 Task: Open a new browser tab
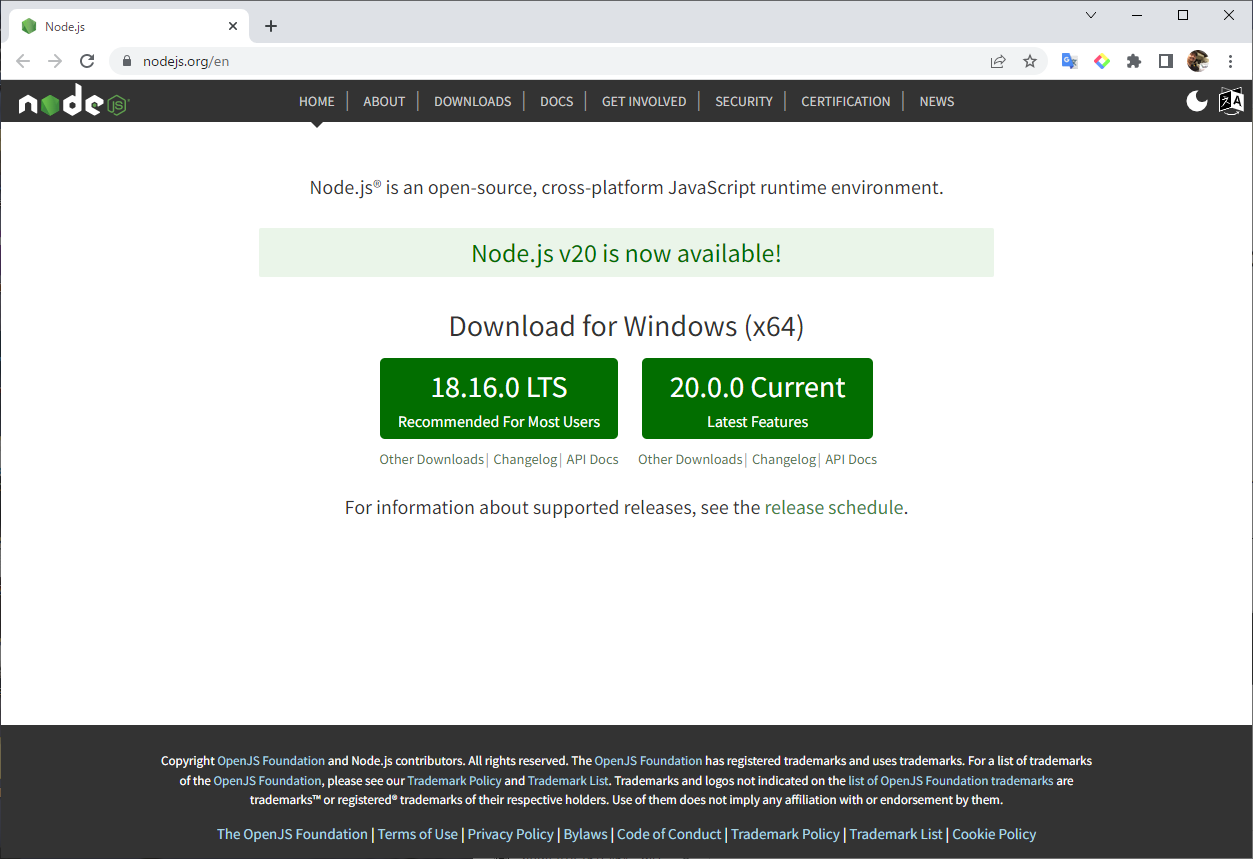[x=271, y=26]
